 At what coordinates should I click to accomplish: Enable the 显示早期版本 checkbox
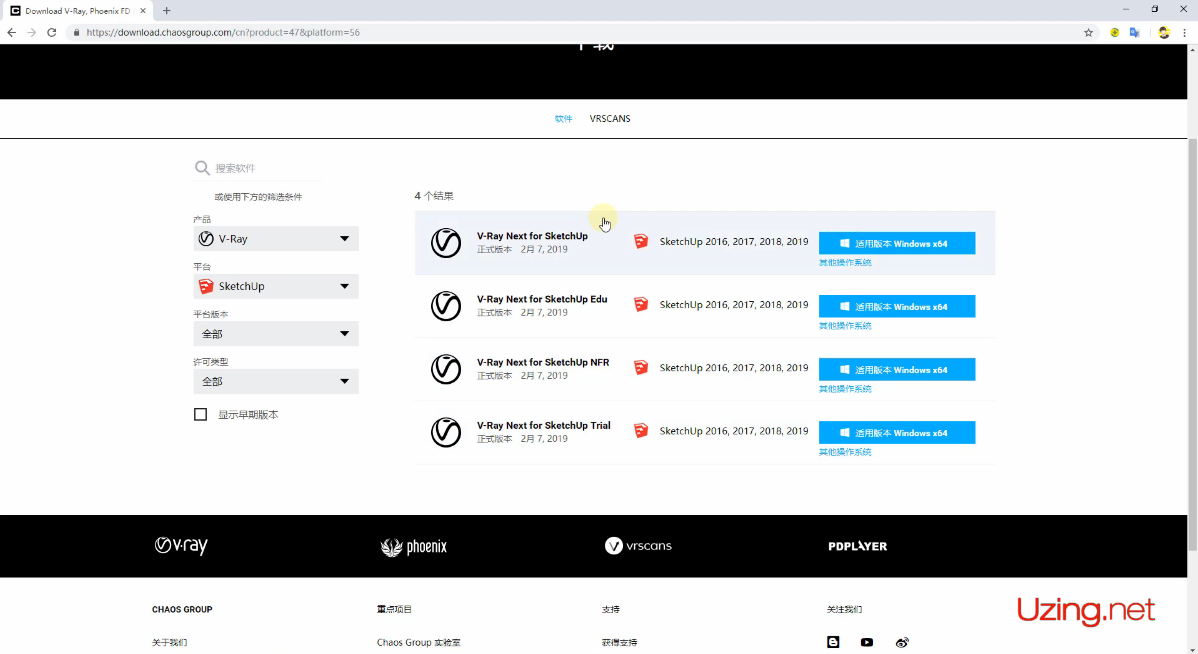click(x=200, y=414)
